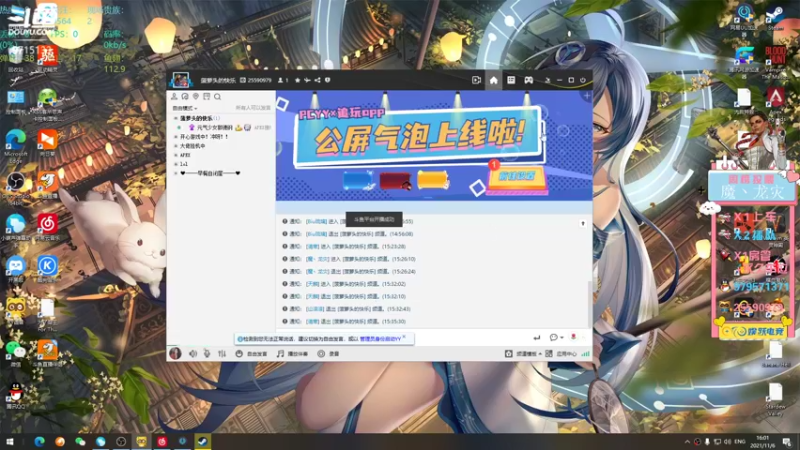Click the red gift icon beside chat input
The width and height of the screenshot is (800, 450).
coord(573,337)
